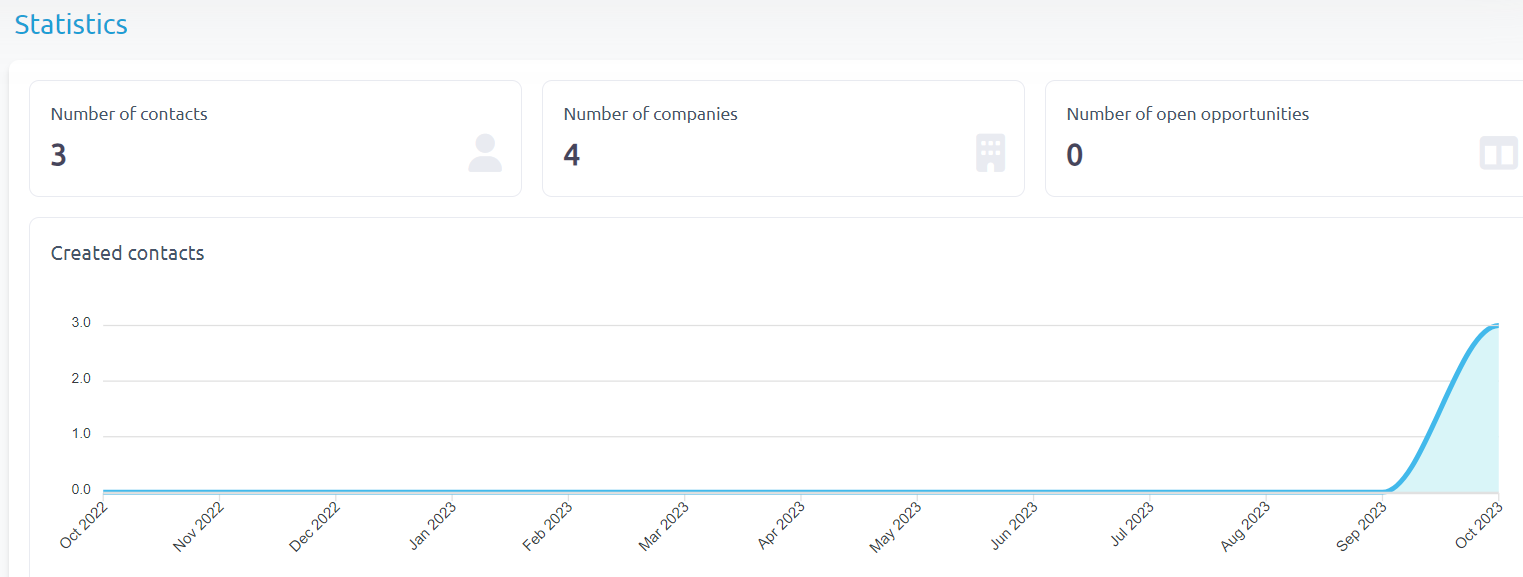Click the Jul 2023 axis label

click(1130, 526)
